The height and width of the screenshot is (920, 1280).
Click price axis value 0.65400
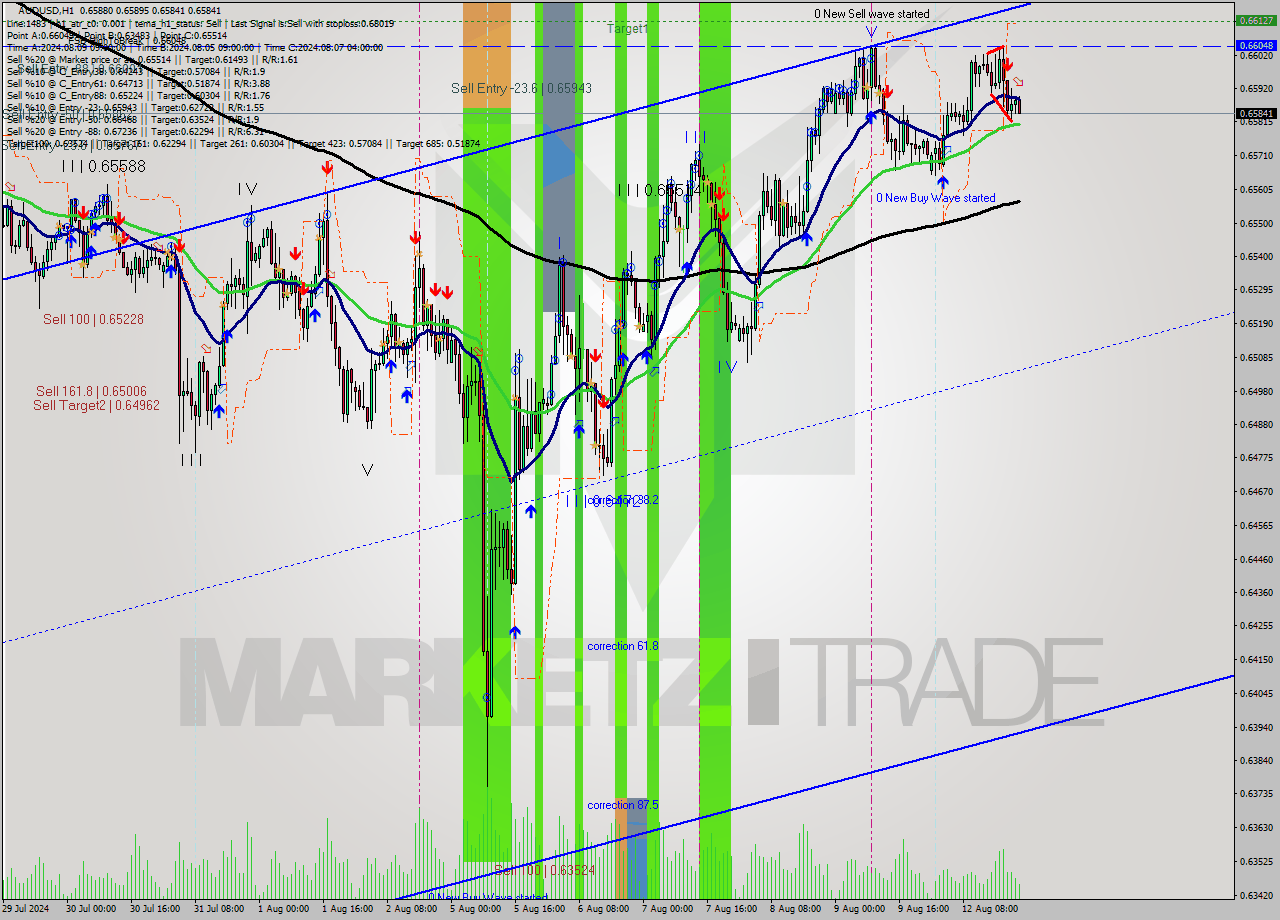point(1255,256)
